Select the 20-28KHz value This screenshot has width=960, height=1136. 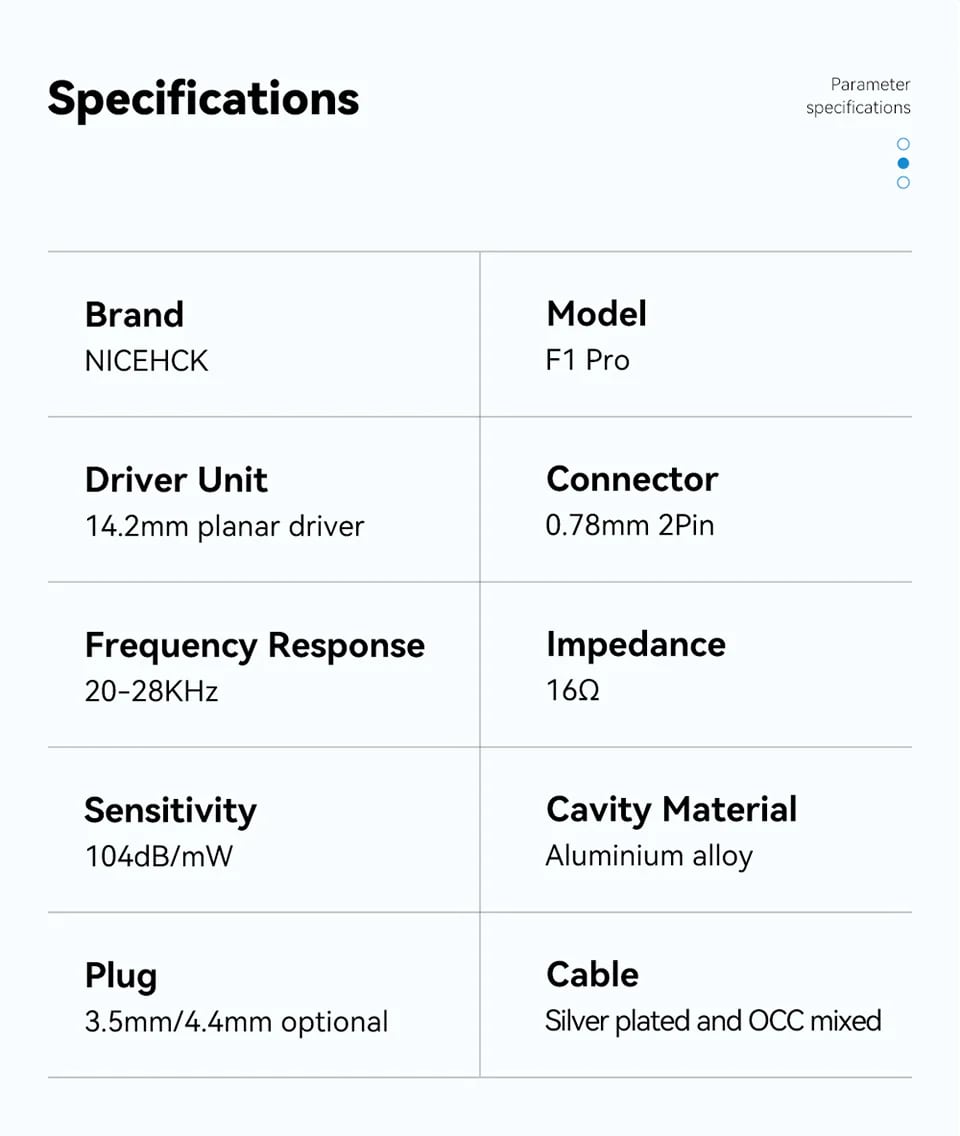coord(151,691)
